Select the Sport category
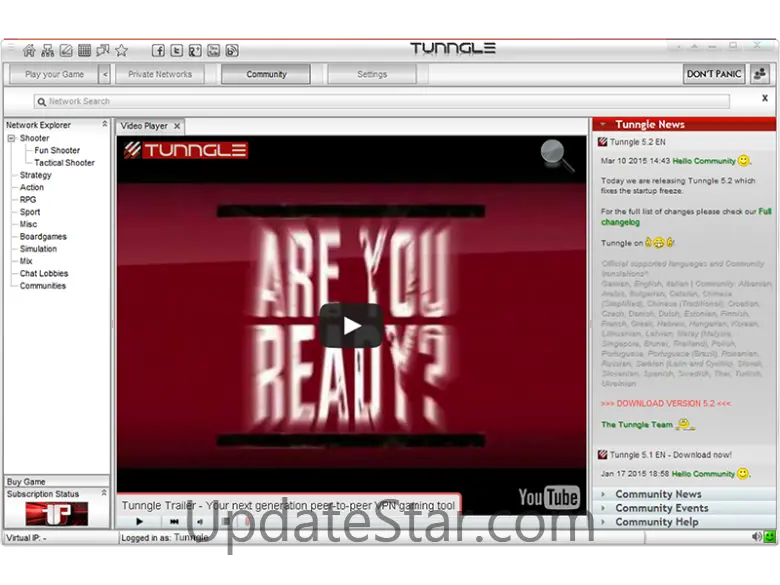The width and height of the screenshot is (780, 585). pos(30,212)
